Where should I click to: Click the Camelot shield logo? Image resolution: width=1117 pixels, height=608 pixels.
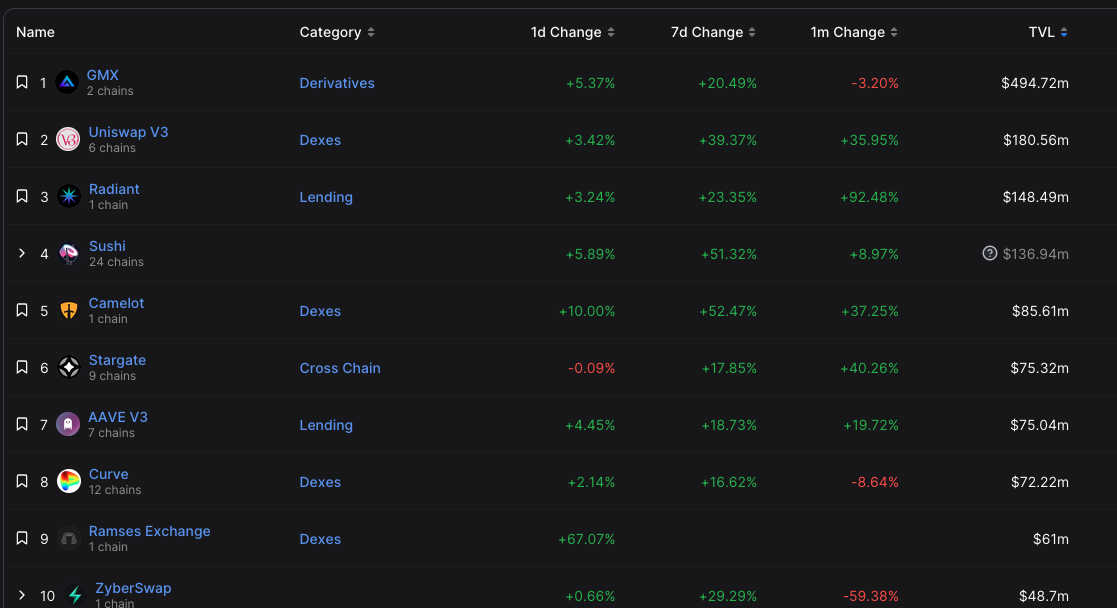tap(68, 311)
